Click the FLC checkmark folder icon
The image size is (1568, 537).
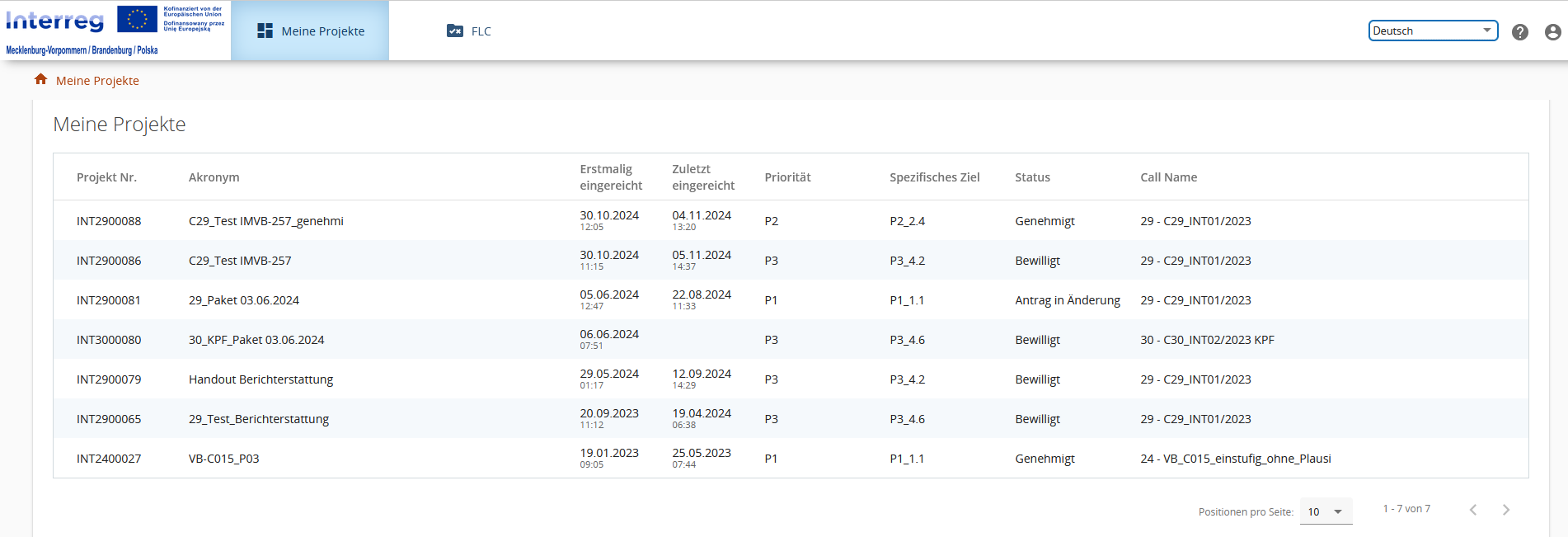pyautogui.click(x=454, y=31)
